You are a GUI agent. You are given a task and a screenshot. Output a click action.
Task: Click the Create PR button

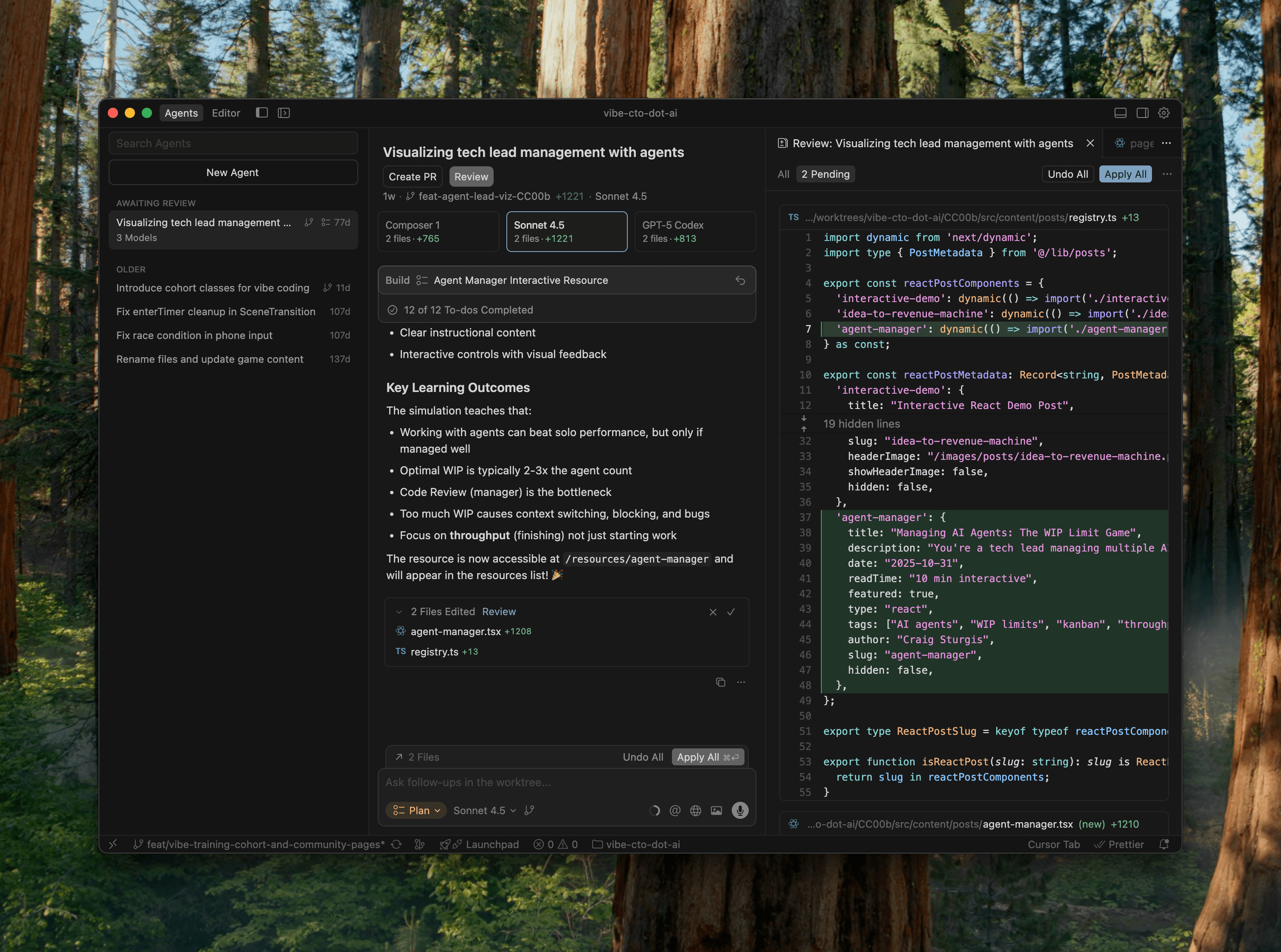click(x=412, y=176)
